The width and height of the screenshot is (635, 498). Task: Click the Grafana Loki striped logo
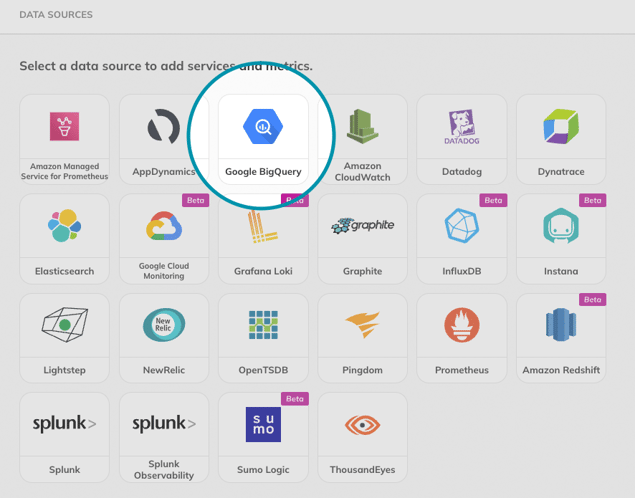(263, 226)
